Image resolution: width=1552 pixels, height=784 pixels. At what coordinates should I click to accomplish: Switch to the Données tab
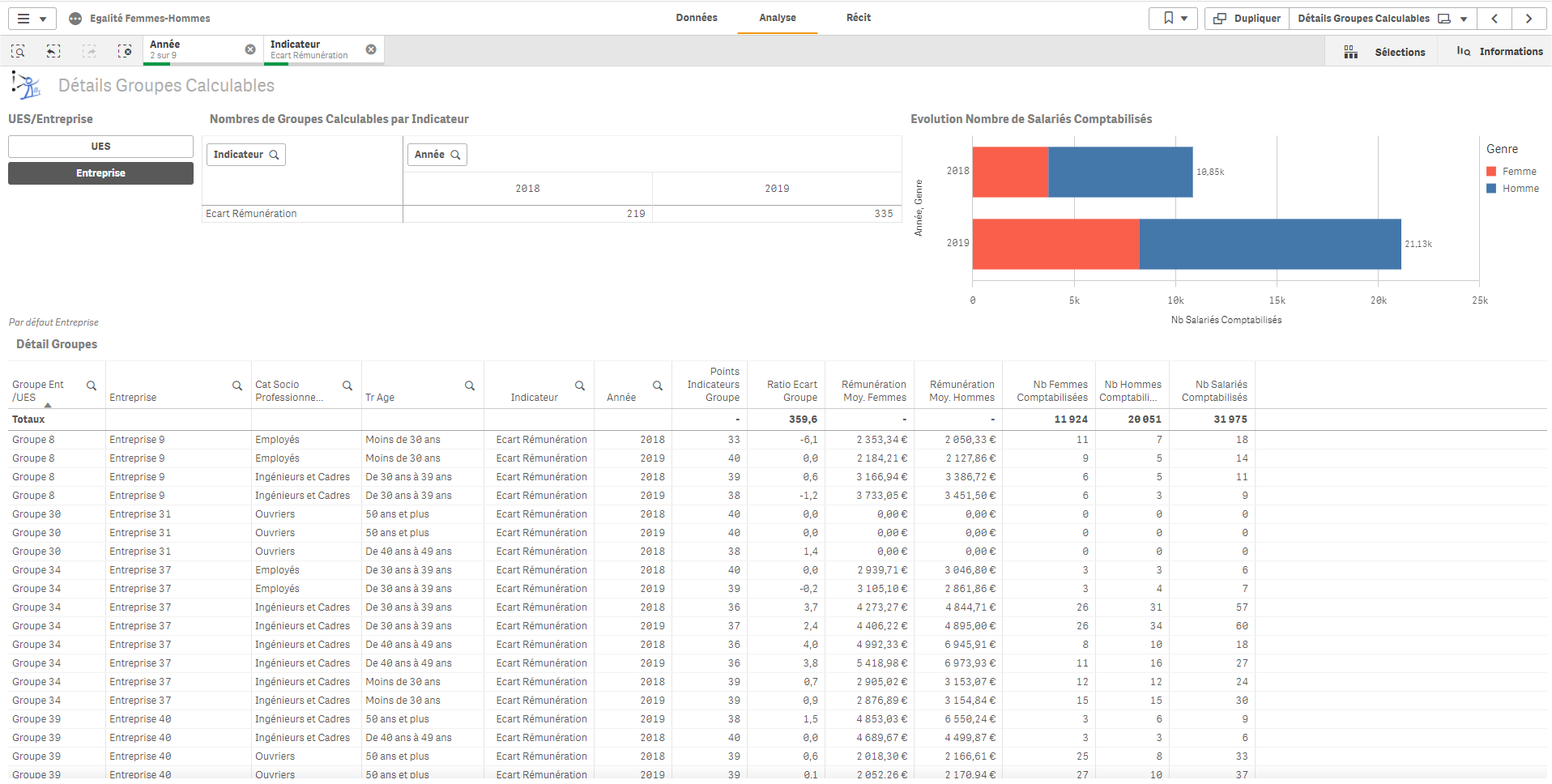[x=697, y=18]
